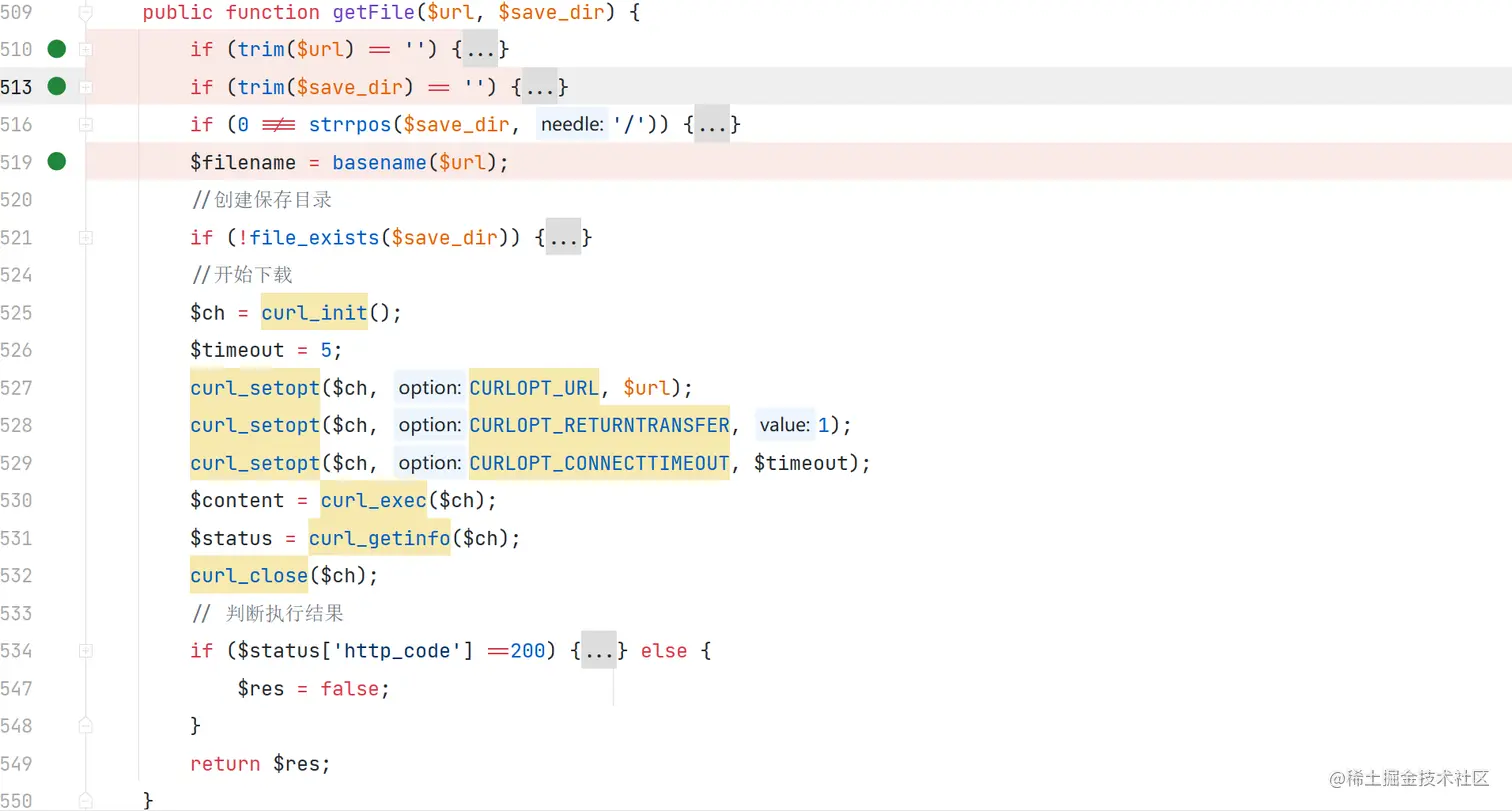Click the $content variable on line 530

pos(237,500)
